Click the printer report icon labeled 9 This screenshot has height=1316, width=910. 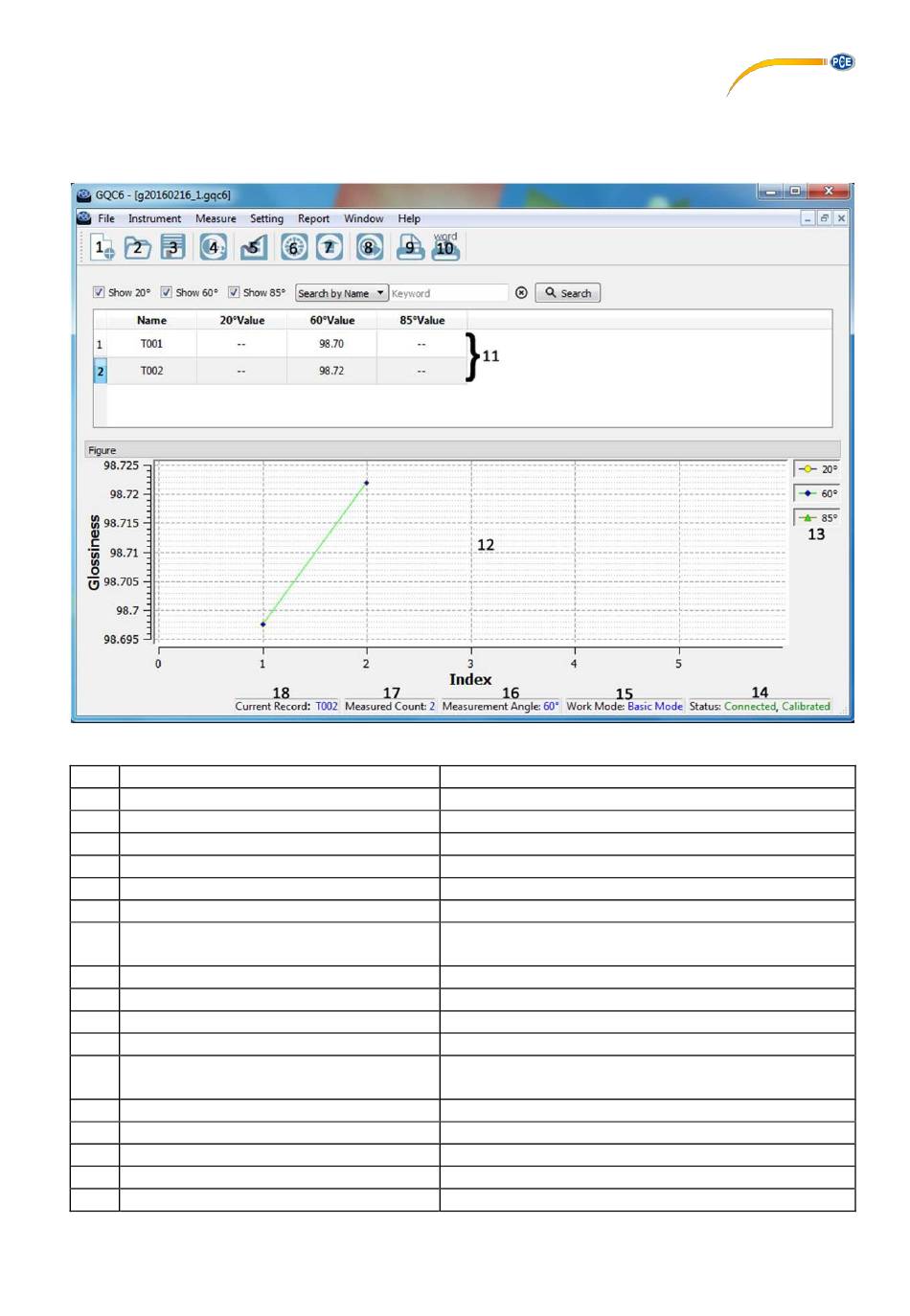(x=410, y=248)
